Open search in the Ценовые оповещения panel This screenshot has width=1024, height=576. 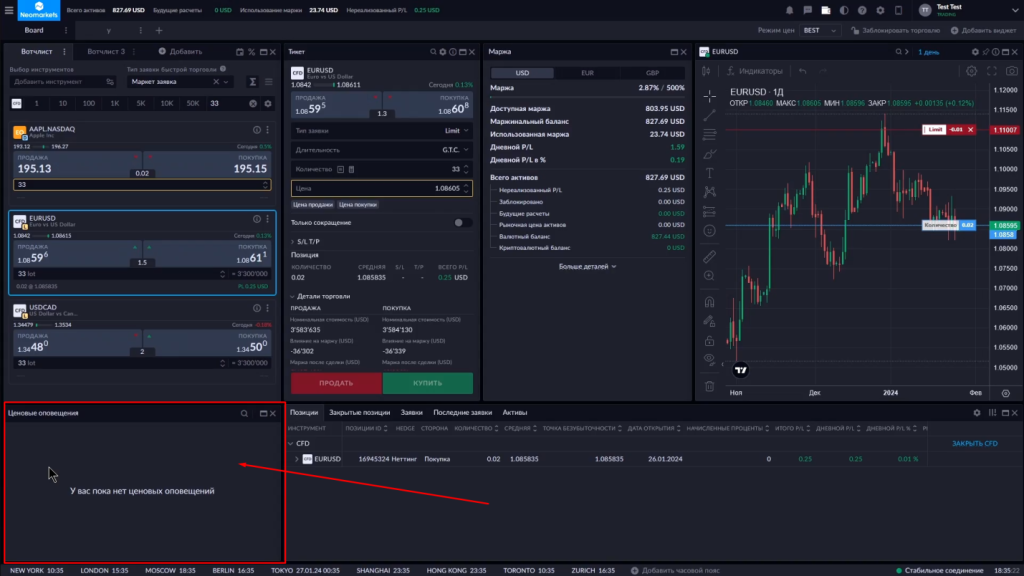(x=244, y=413)
